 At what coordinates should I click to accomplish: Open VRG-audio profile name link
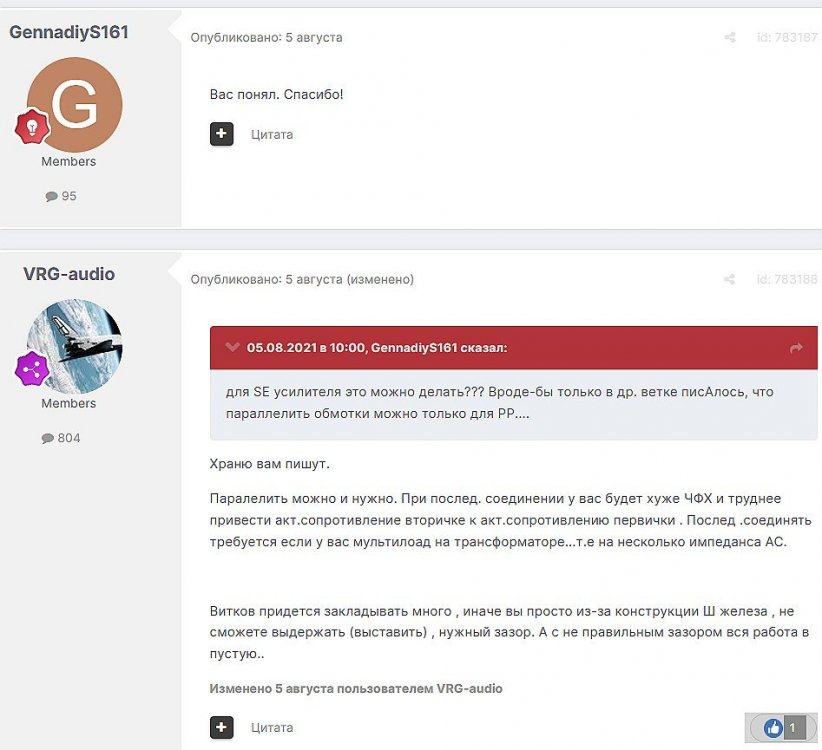pyautogui.click(x=69, y=274)
